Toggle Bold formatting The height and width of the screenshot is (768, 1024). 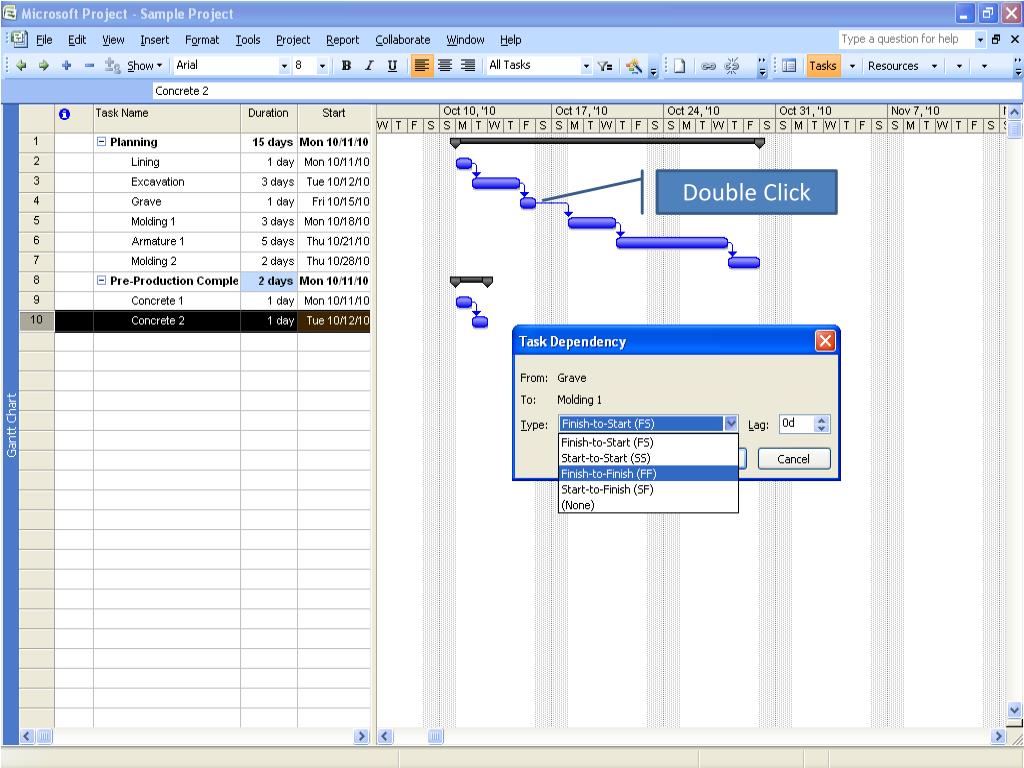pyautogui.click(x=346, y=65)
